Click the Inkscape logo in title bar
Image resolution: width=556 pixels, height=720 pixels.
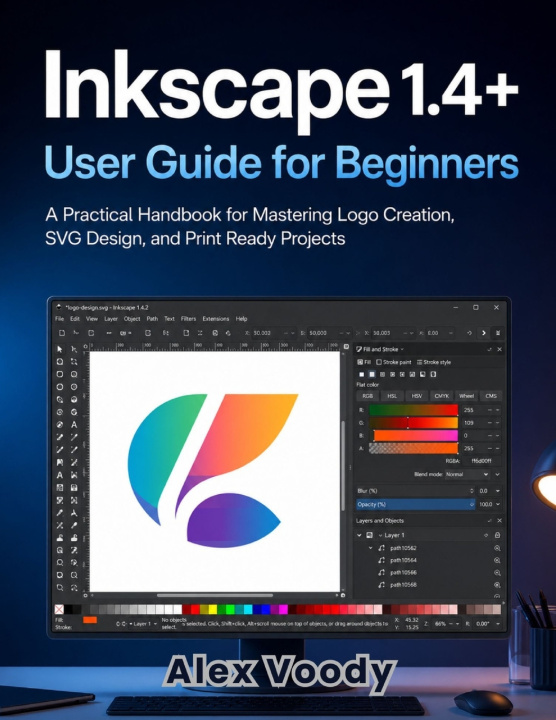pos(59,307)
